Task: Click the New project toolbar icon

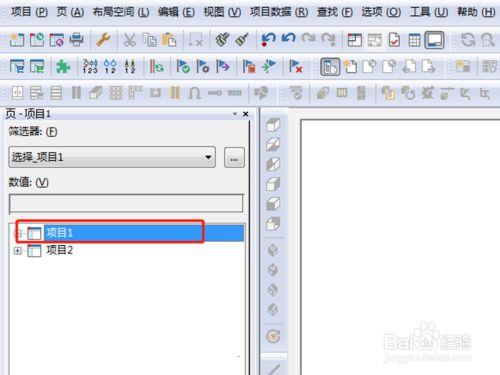Action: (x=17, y=40)
